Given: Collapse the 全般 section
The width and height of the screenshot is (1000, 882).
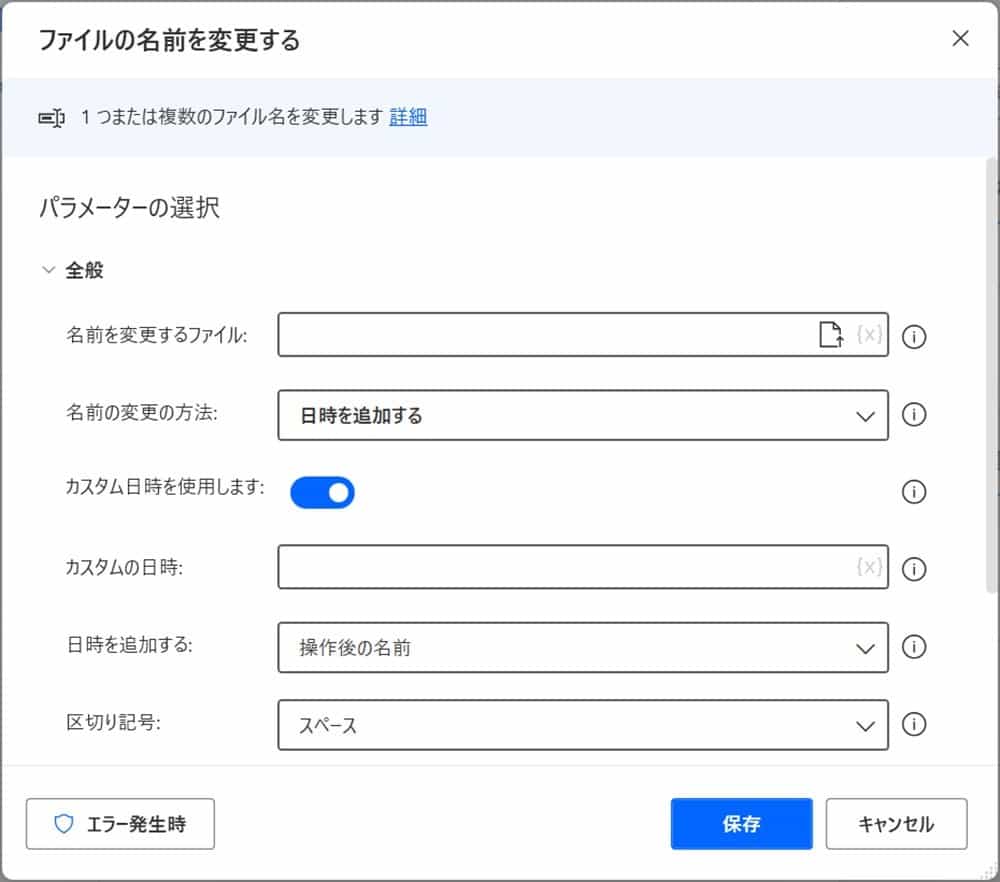Looking at the screenshot, I should (x=47, y=269).
